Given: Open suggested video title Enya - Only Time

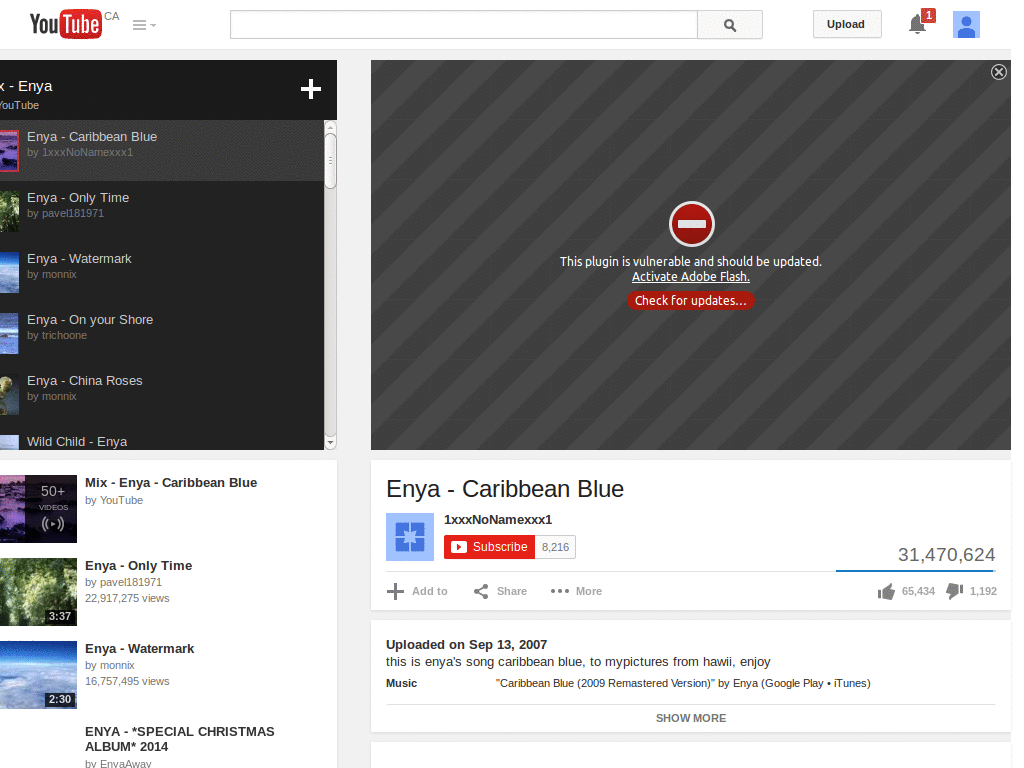Looking at the screenshot, I should pyautogui.click(x=138, y=566).
